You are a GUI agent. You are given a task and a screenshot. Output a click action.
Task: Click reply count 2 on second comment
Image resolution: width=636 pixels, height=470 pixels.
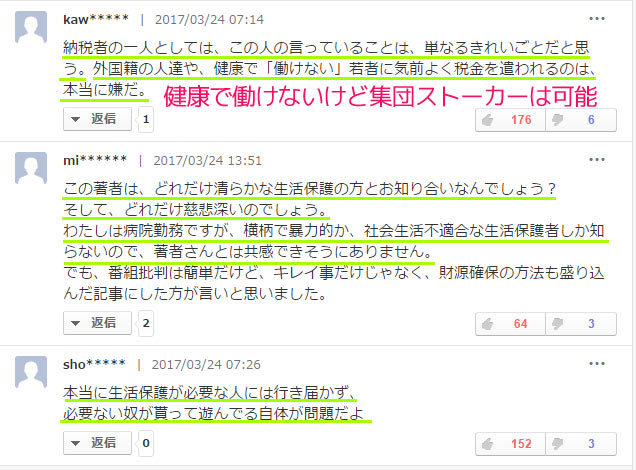click(x=146, y=324)
